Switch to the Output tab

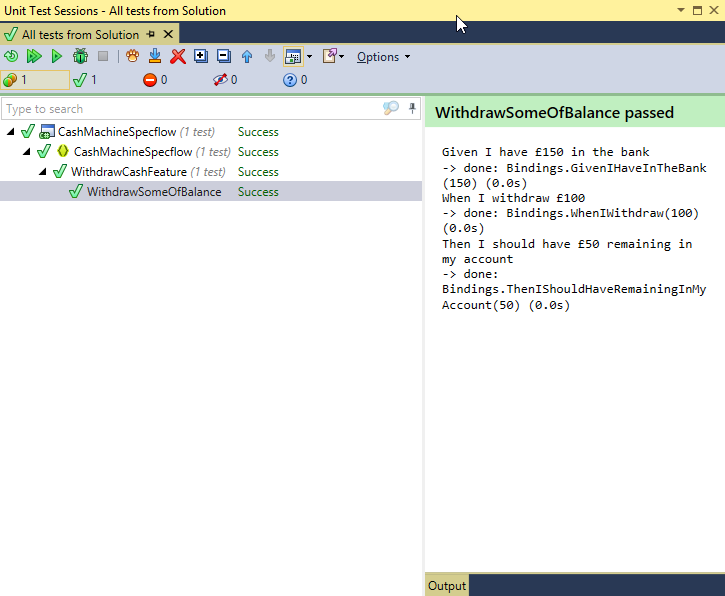coord(446,586)
